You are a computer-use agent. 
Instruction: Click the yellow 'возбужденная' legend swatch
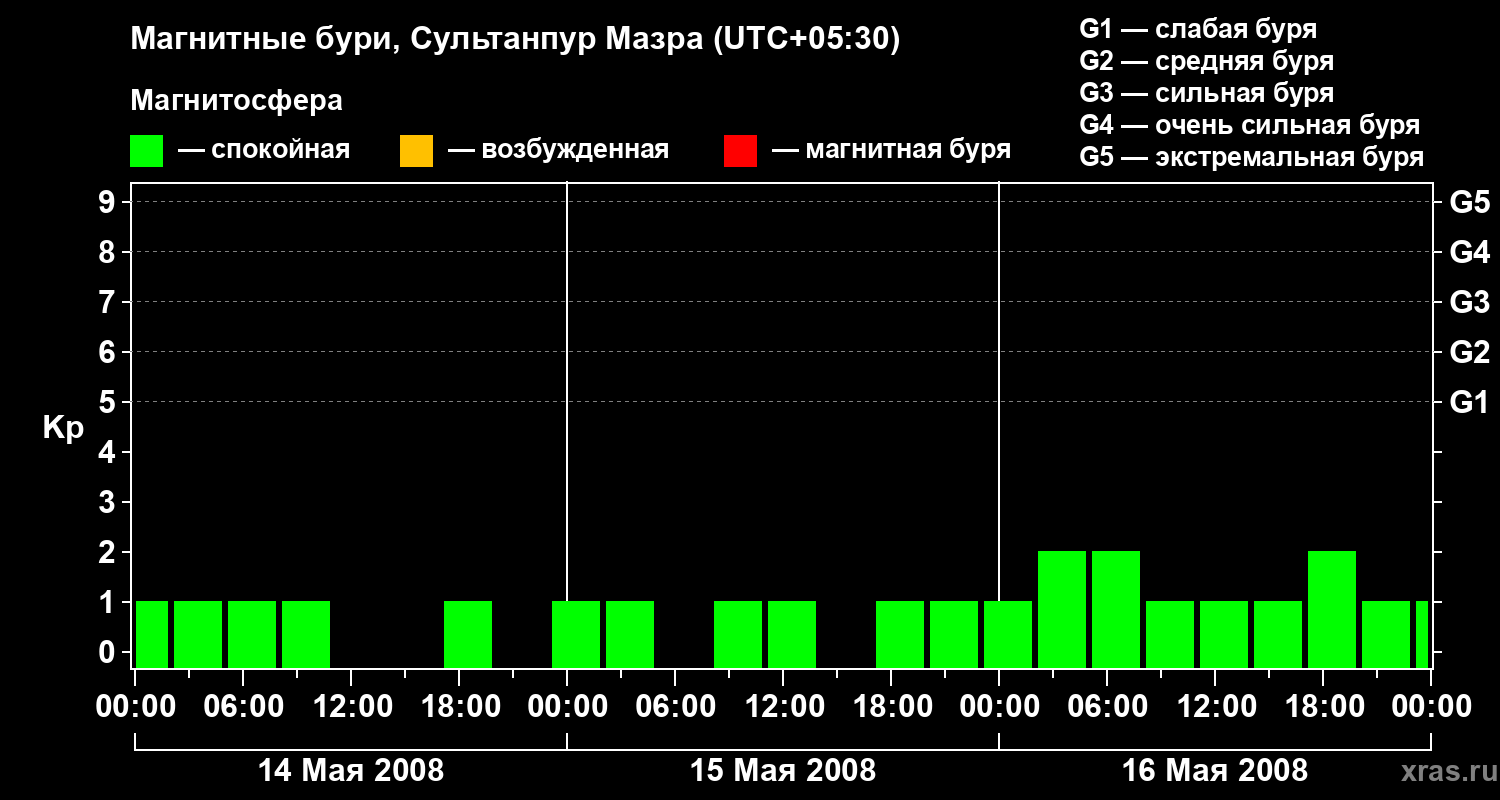(416, 151)
